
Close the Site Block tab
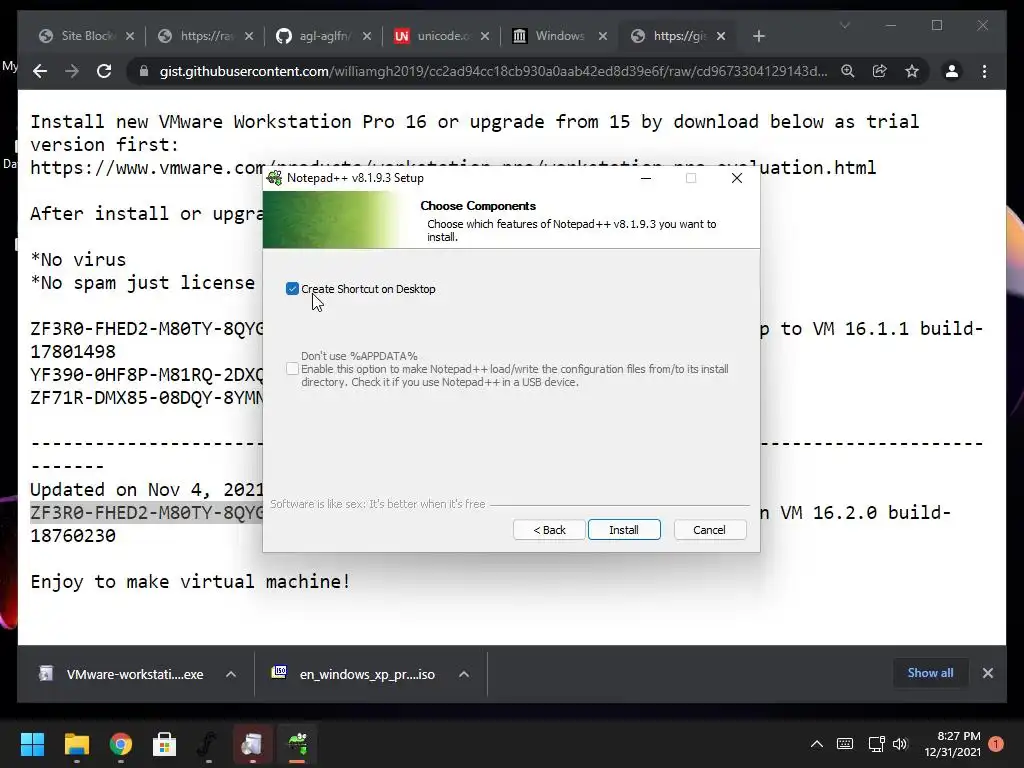point(130,37)
